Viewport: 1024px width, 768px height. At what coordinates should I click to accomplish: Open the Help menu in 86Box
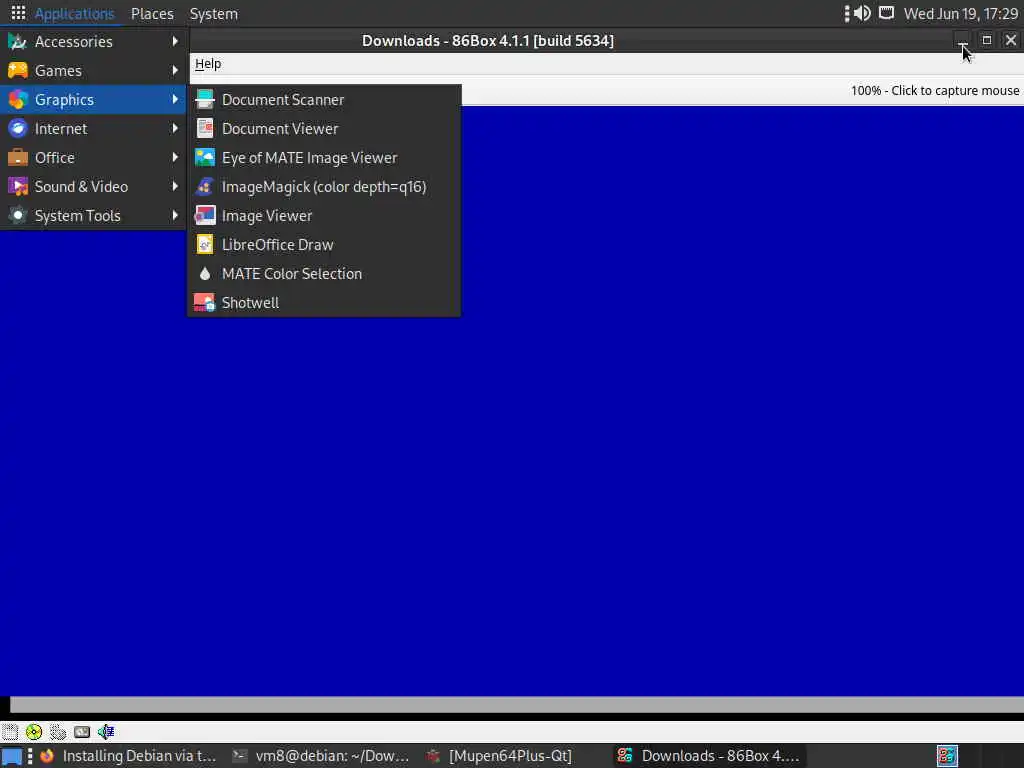(x=208, y=64)
